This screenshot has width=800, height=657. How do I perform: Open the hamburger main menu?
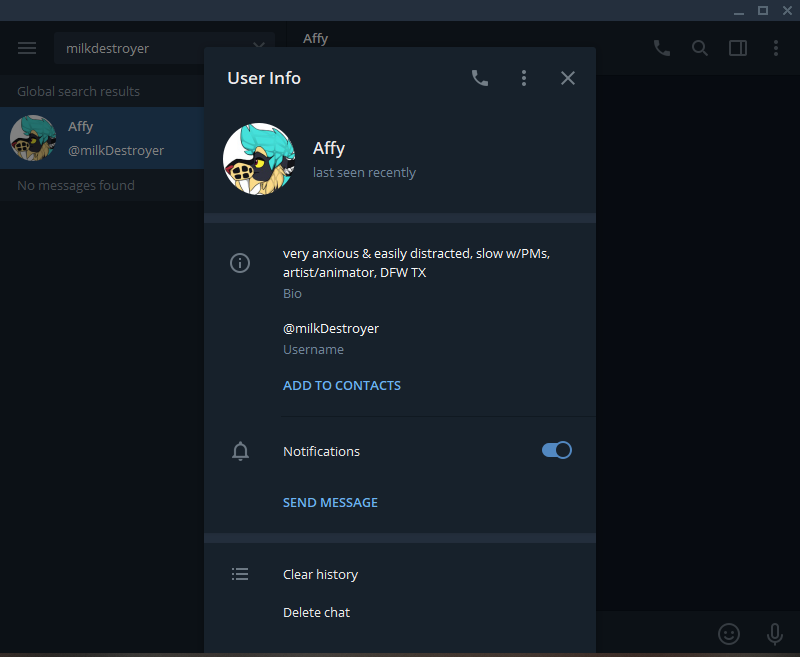(27, 48)
